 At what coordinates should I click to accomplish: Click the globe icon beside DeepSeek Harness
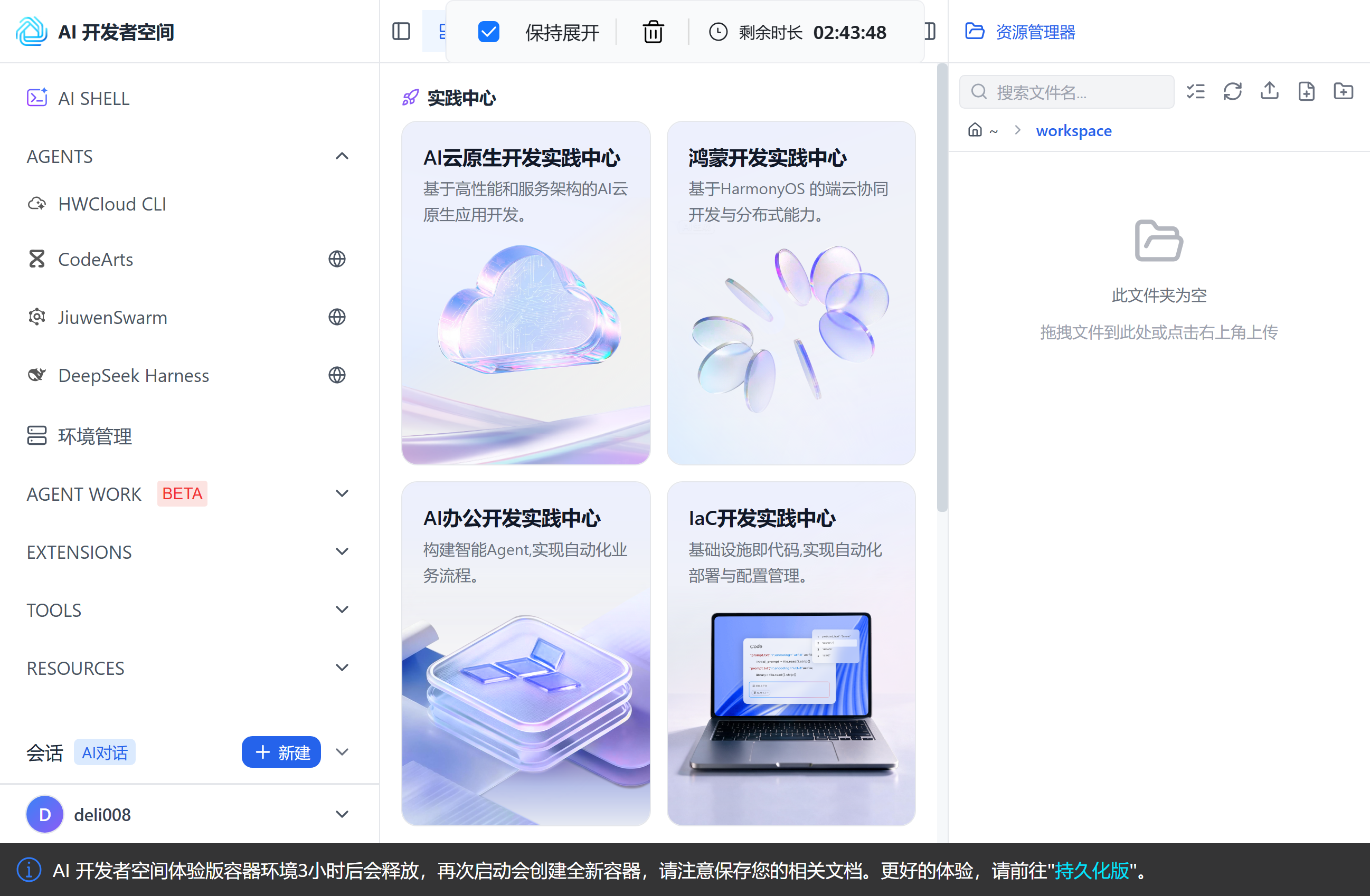337,375
